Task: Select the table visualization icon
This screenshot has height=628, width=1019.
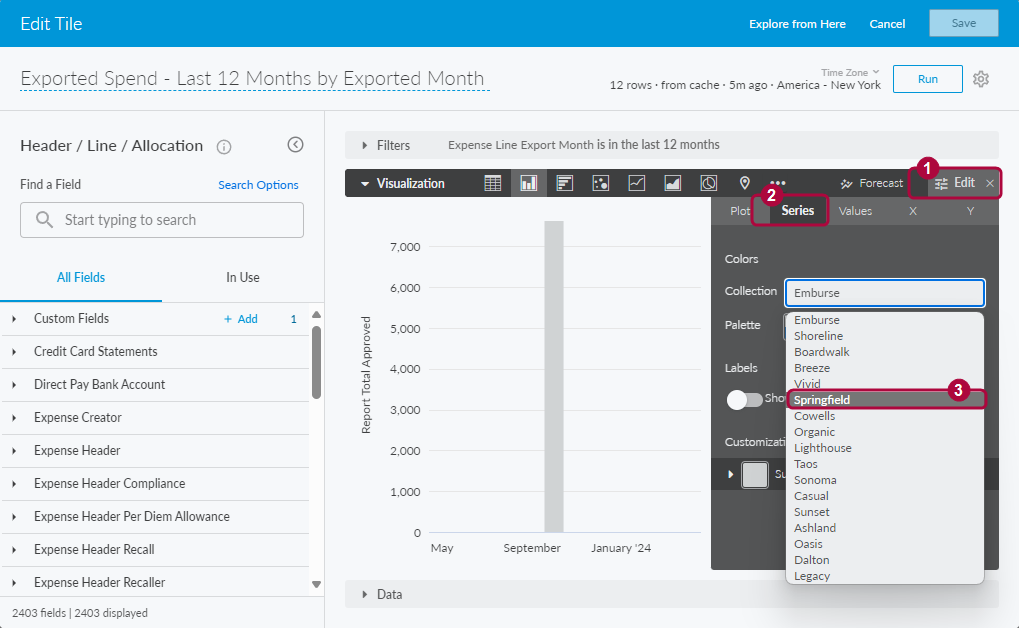Action: tap(493, 183)
